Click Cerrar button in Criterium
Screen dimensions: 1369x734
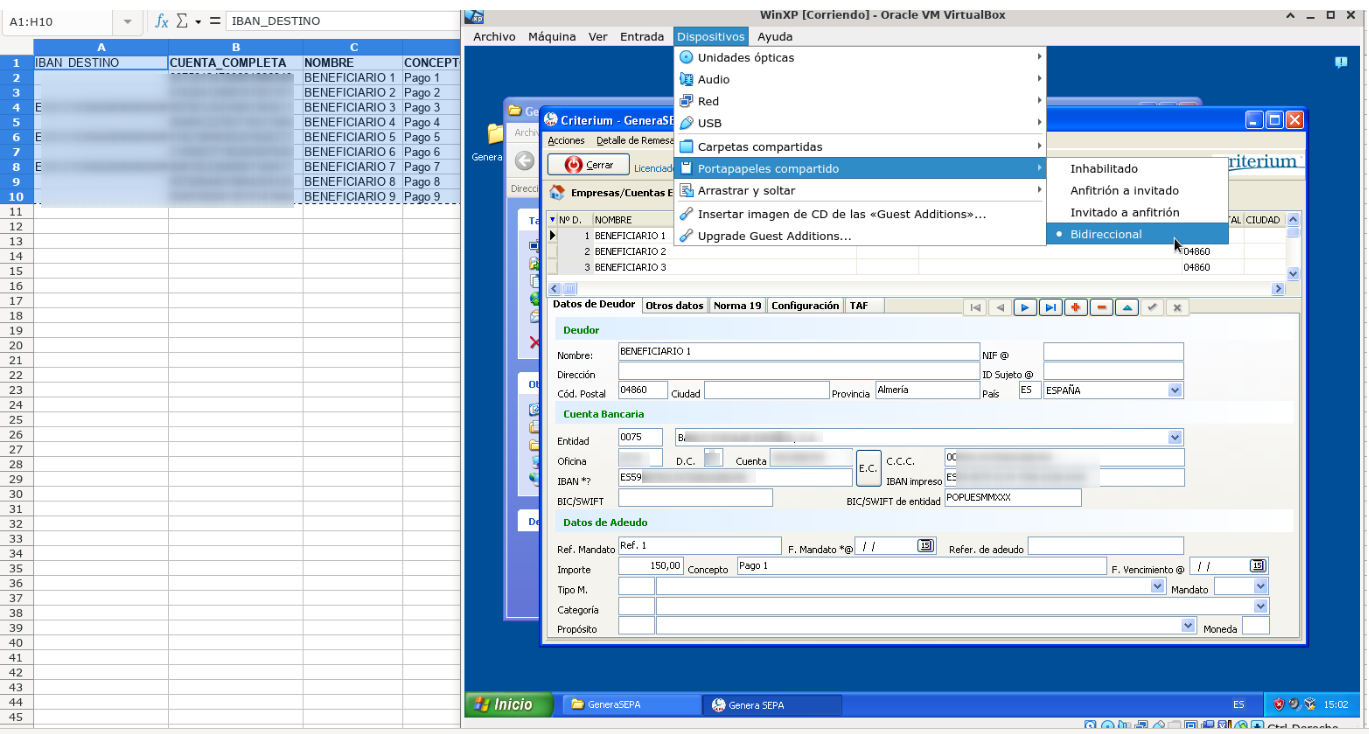tap(589, 165)
